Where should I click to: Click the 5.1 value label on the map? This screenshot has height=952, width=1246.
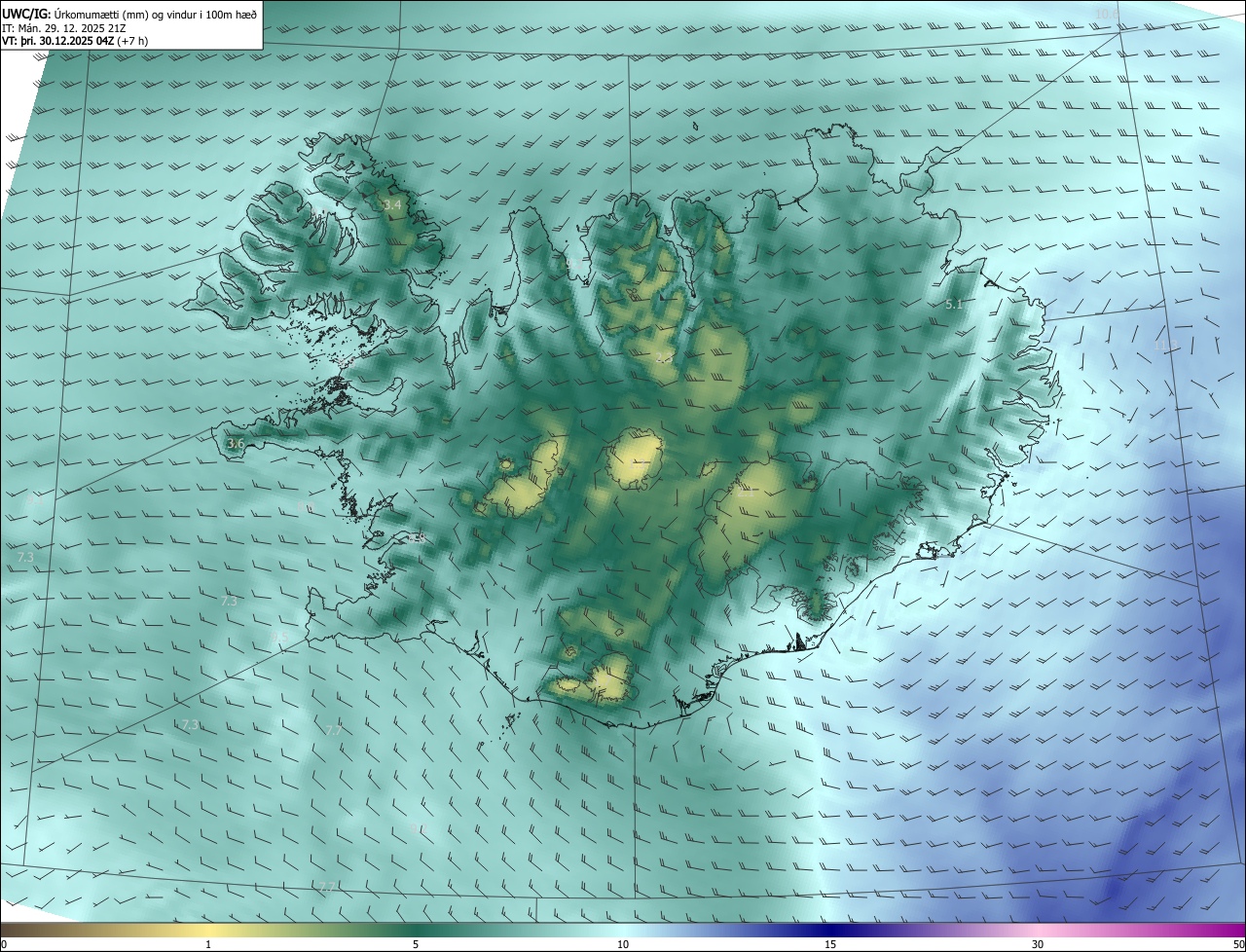[x=954, y=305]
